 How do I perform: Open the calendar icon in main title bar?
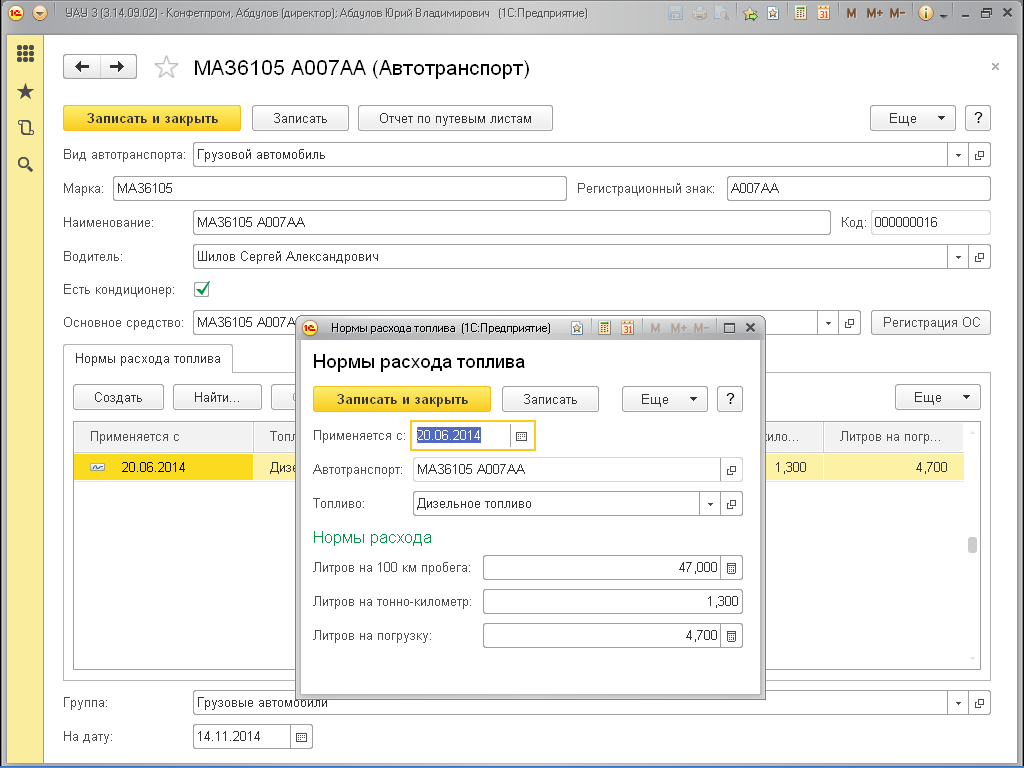tap(823, 14)
